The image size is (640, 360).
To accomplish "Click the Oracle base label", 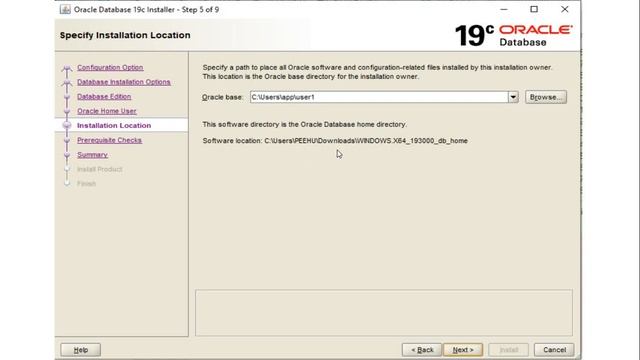I will pyautogui.click(x=222, y=97).
